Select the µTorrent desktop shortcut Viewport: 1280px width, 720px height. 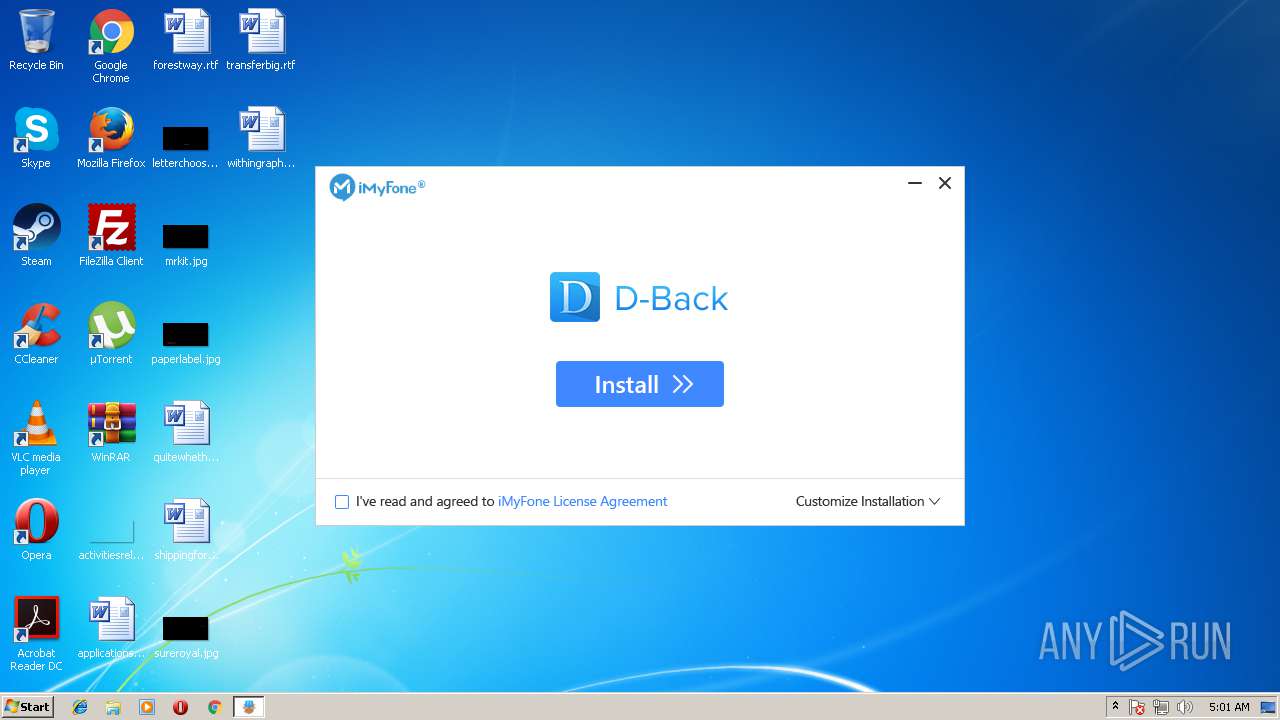(x=111, y=334)
